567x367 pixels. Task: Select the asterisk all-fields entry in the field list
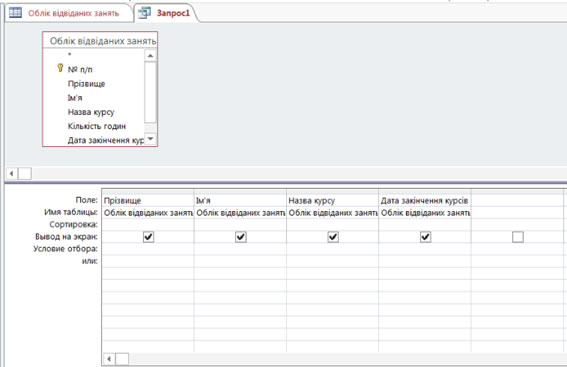pos(69,55)
